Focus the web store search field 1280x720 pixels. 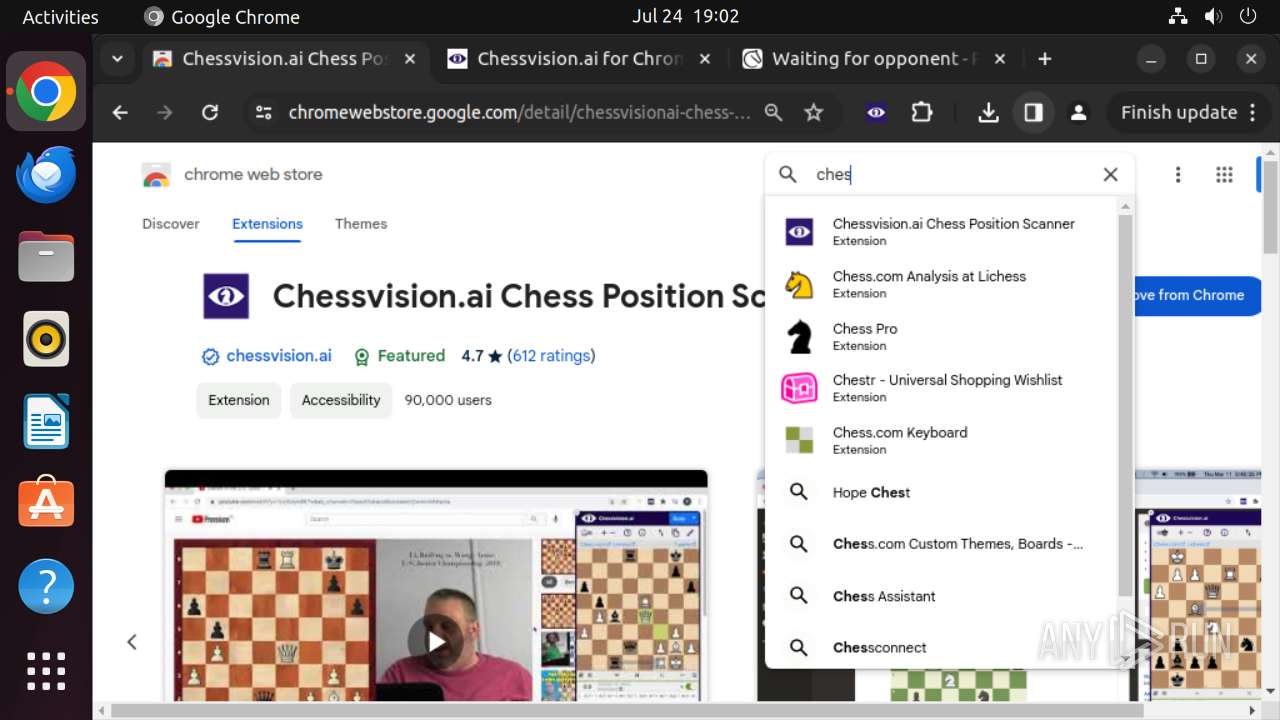tap(950, 174)
